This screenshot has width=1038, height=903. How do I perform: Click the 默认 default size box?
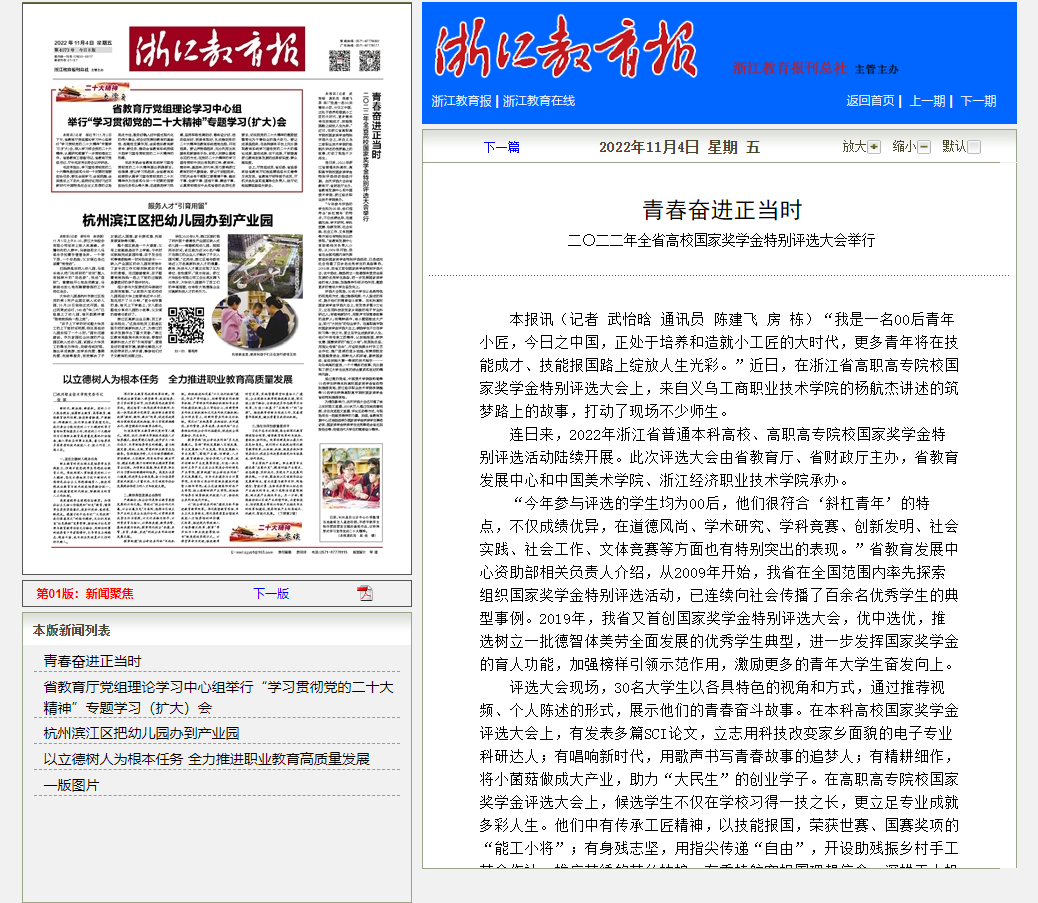click(974, 147)
